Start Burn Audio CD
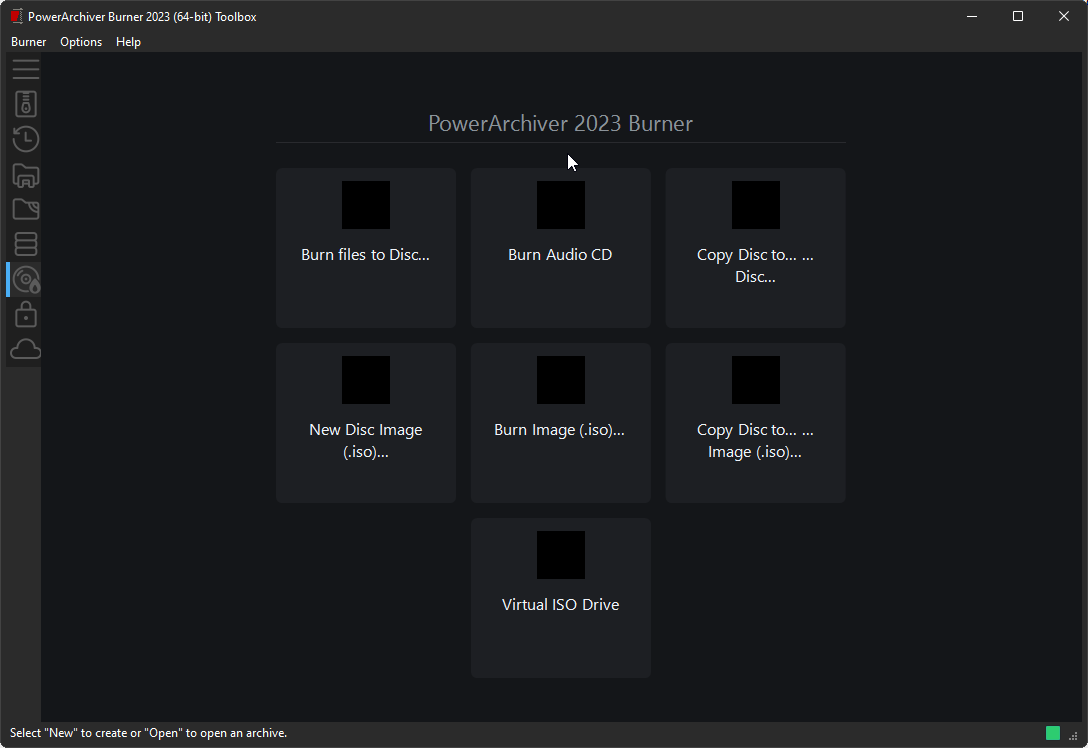The height and width of the screenshot is (748, 1088). click(x=561, y=248)
